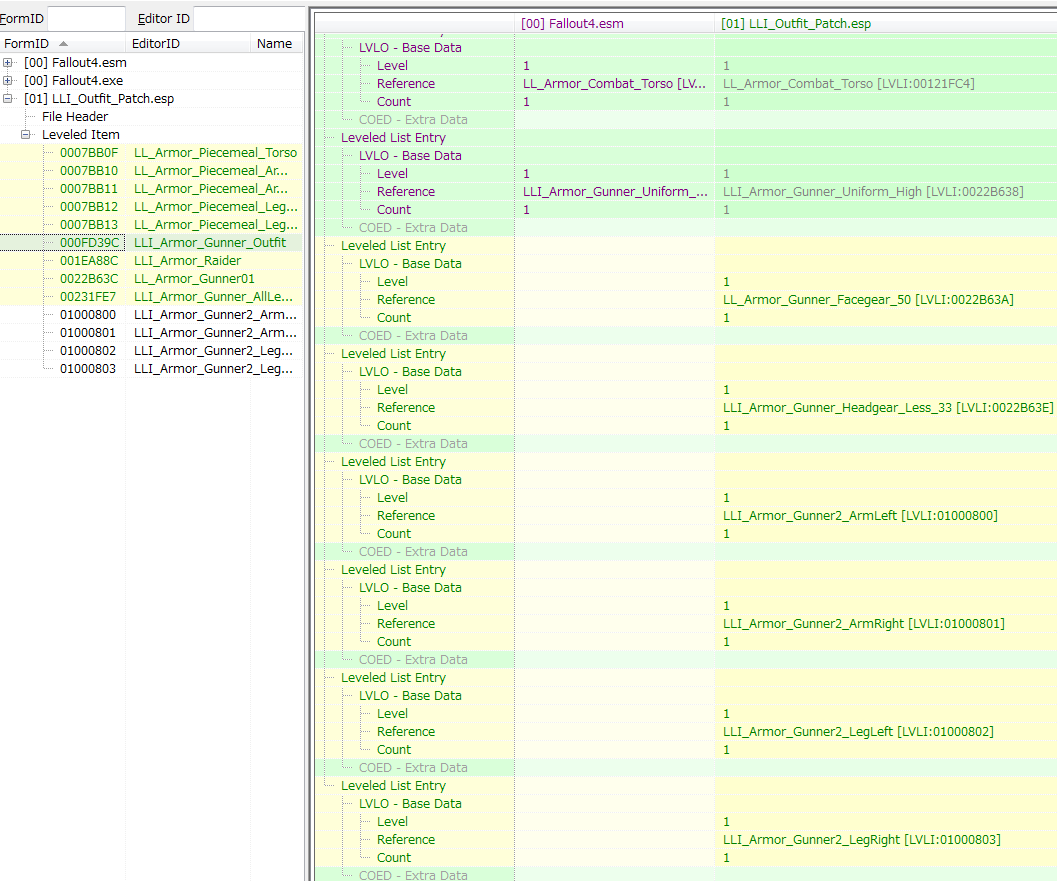This screenshot has height=881, width=1057.
Task: Select record 01000800 in the tree
Action: pos(152,315)
